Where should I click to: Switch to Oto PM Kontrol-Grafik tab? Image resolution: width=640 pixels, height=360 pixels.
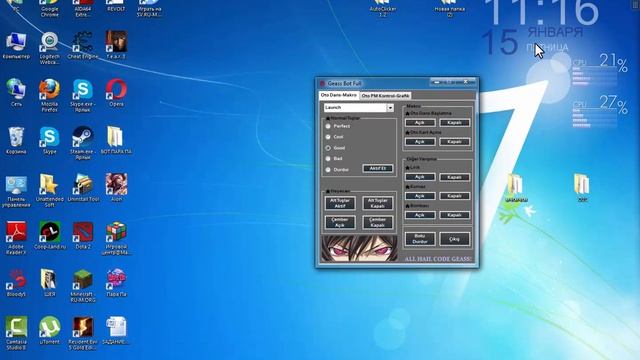tap(385, 96)
